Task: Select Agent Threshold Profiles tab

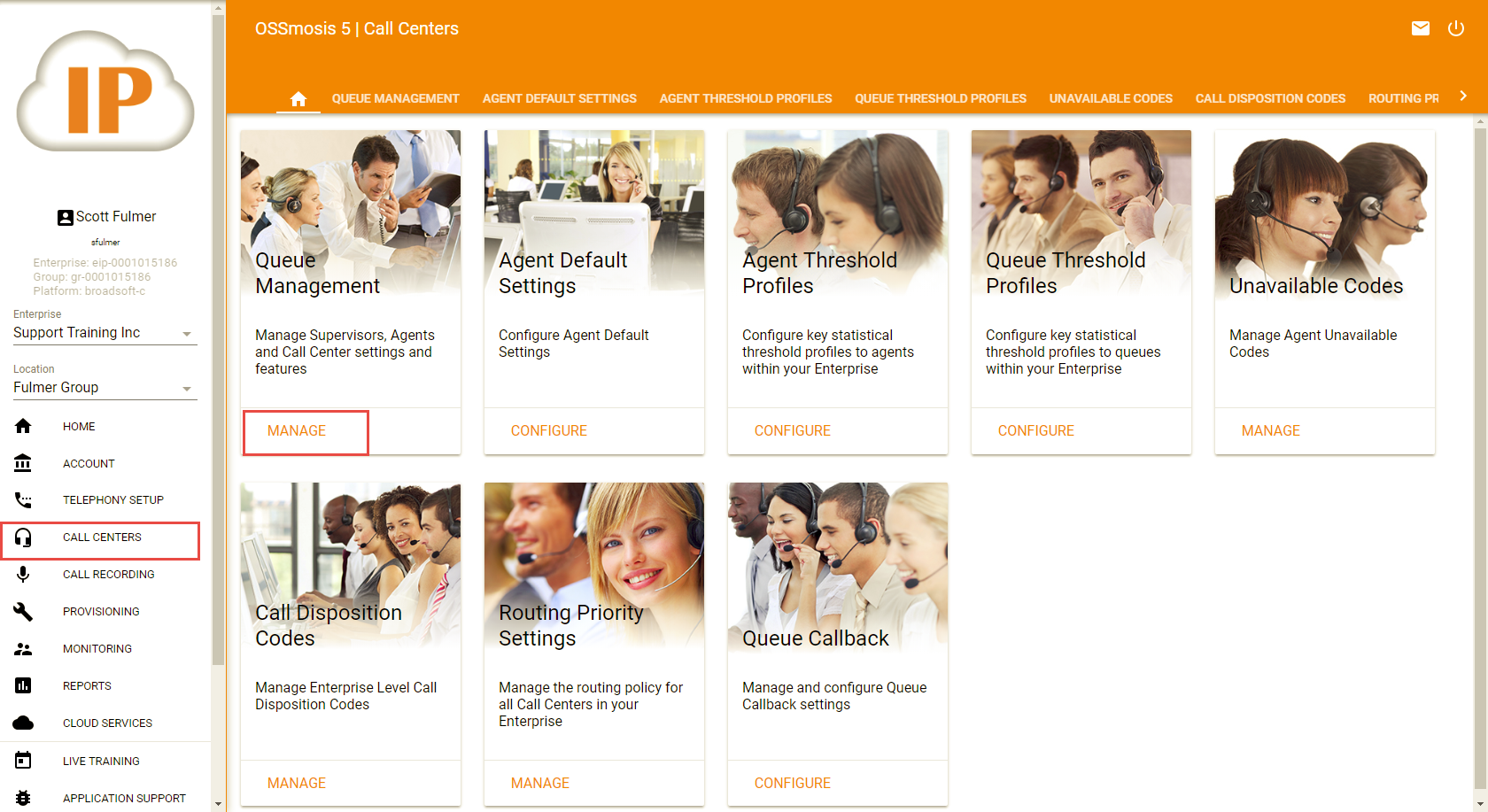Action: click(x=745, y=98)
